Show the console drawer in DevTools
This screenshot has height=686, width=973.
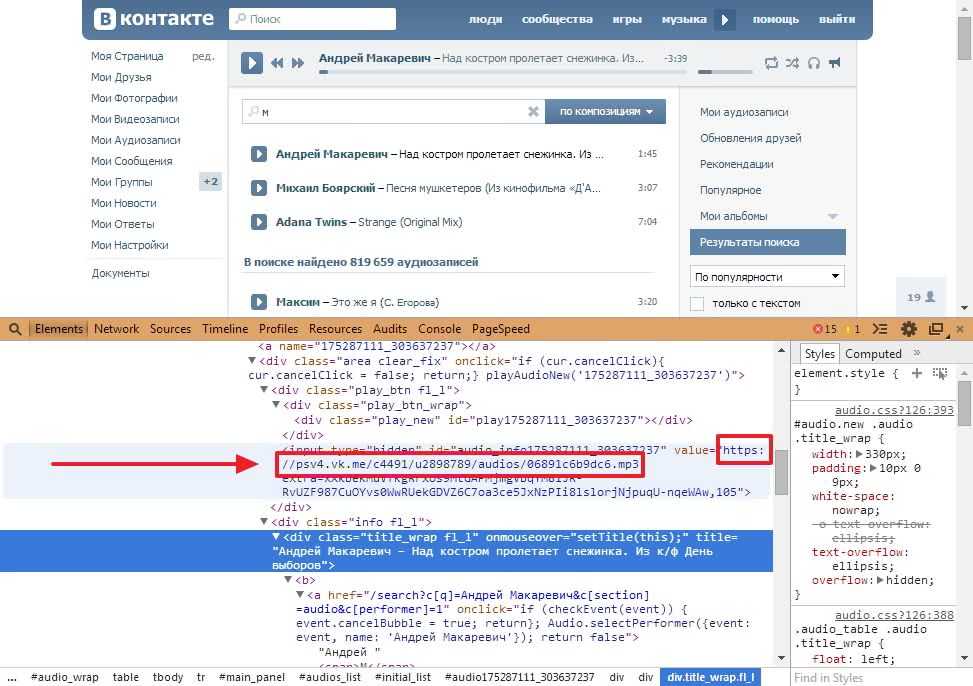879,329
